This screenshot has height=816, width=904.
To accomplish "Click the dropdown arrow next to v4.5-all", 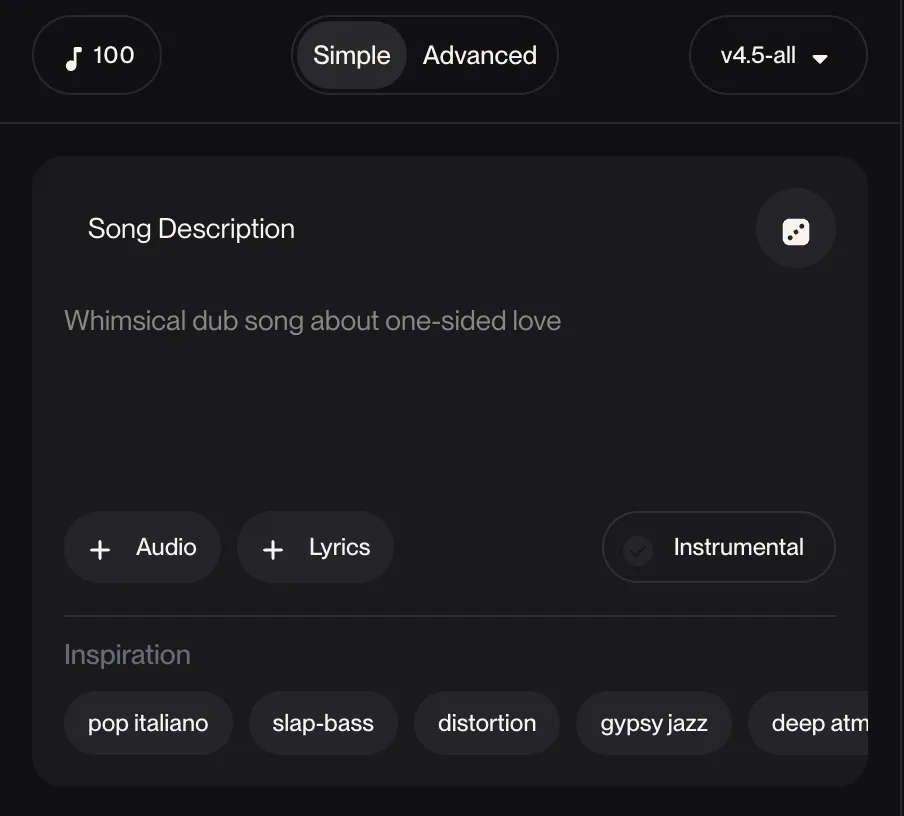I will (820, 58).
